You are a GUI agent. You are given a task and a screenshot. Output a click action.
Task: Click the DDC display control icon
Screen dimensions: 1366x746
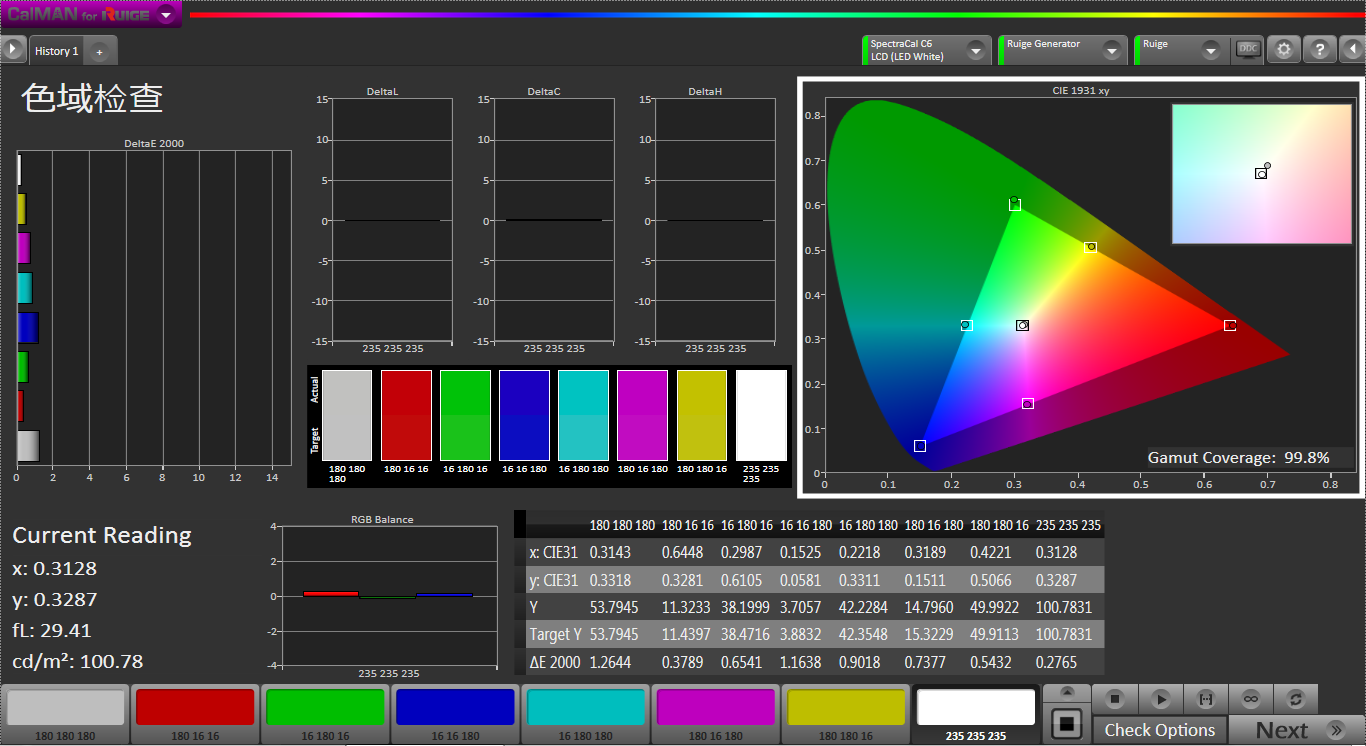pos(1248,49)
